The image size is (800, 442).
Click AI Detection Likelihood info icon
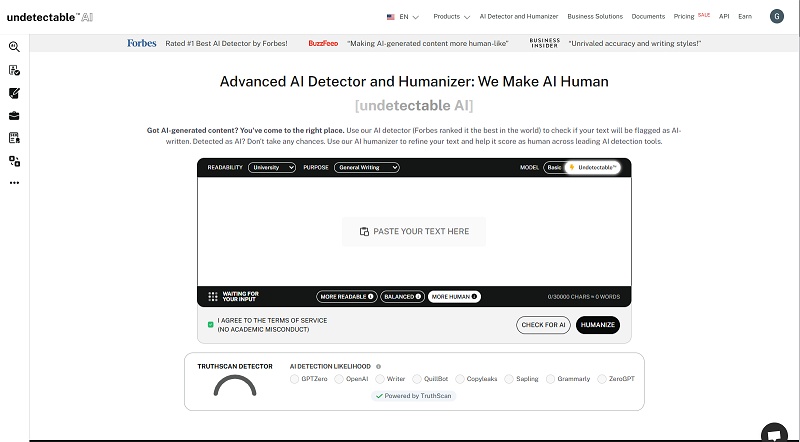pos(379,366)
